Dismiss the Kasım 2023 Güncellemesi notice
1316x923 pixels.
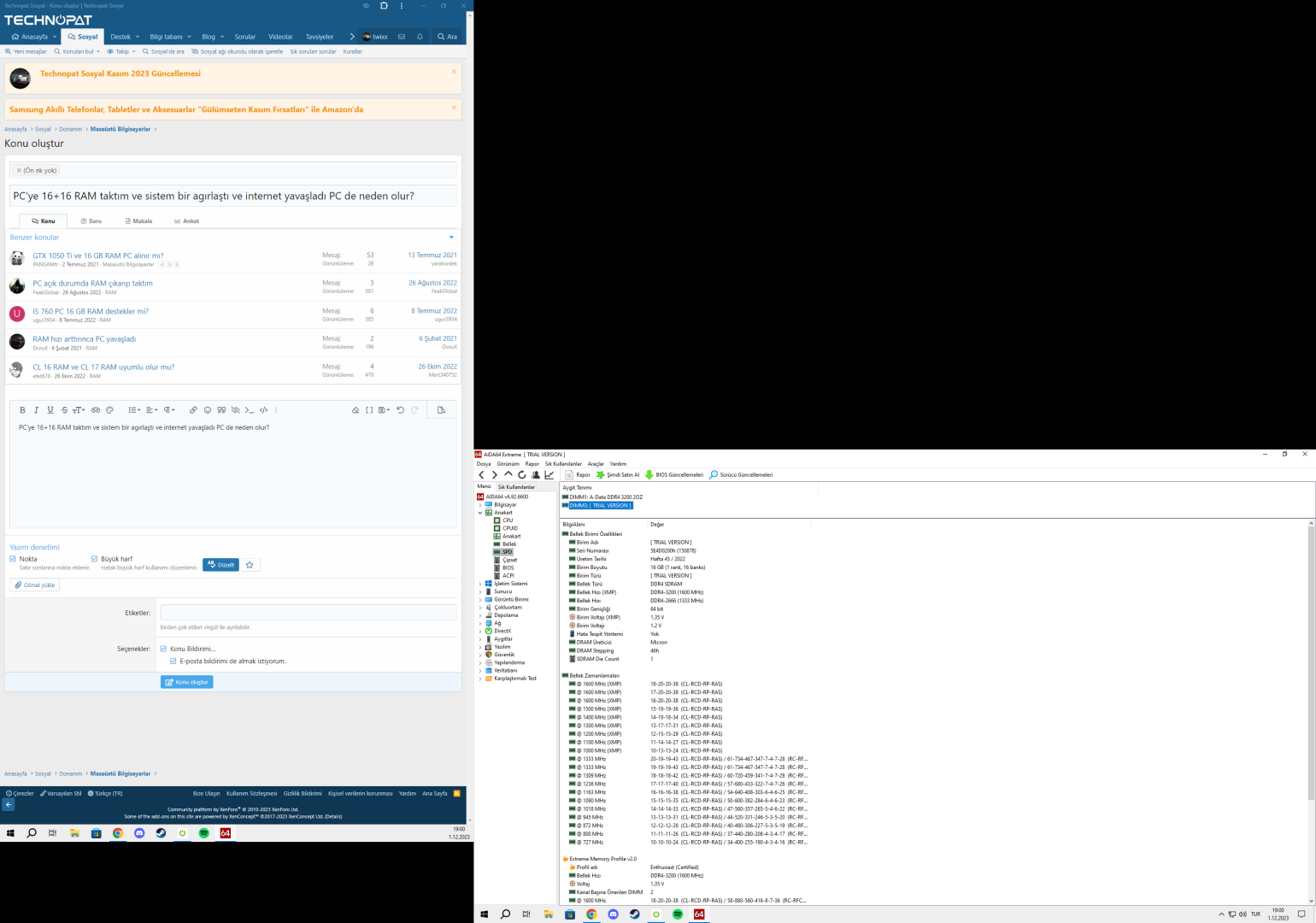454,72
